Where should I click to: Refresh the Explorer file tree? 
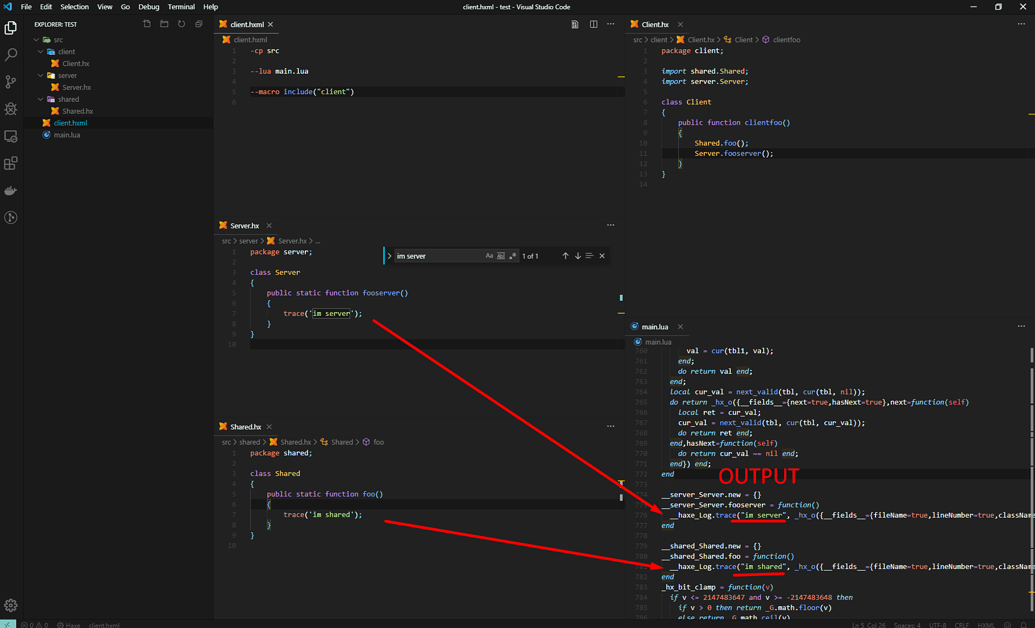[181, 24]
